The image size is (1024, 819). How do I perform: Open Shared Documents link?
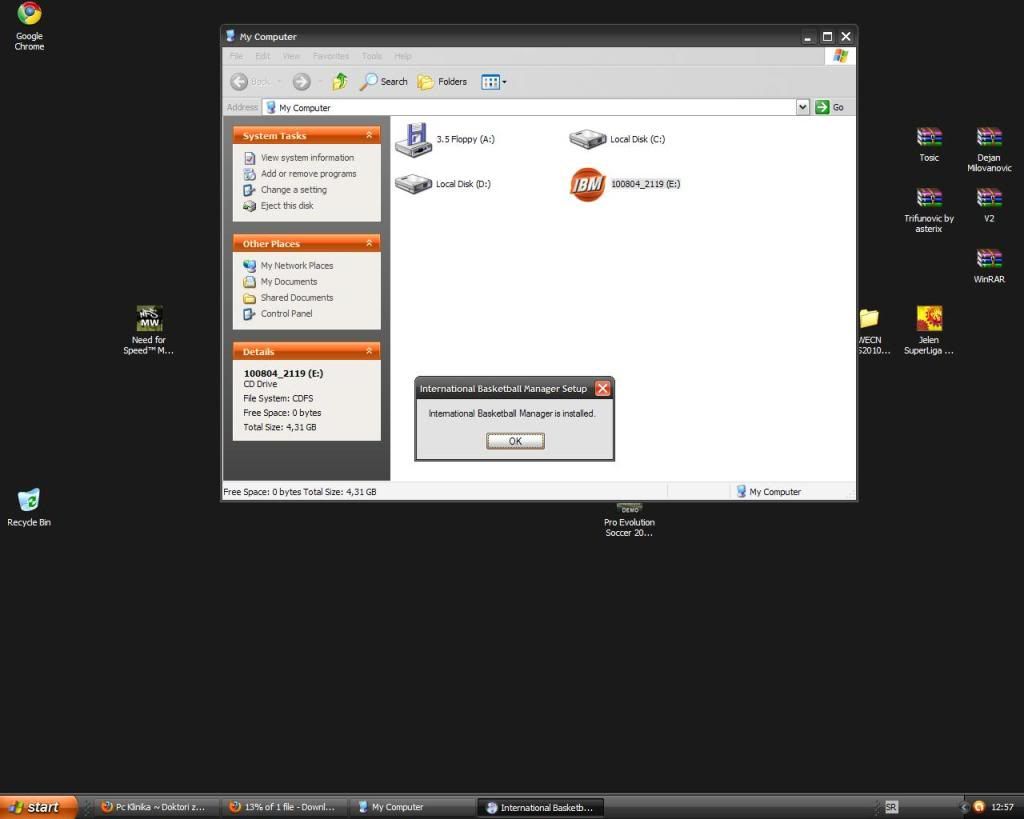pyautogui.click(x=296, y=298)
